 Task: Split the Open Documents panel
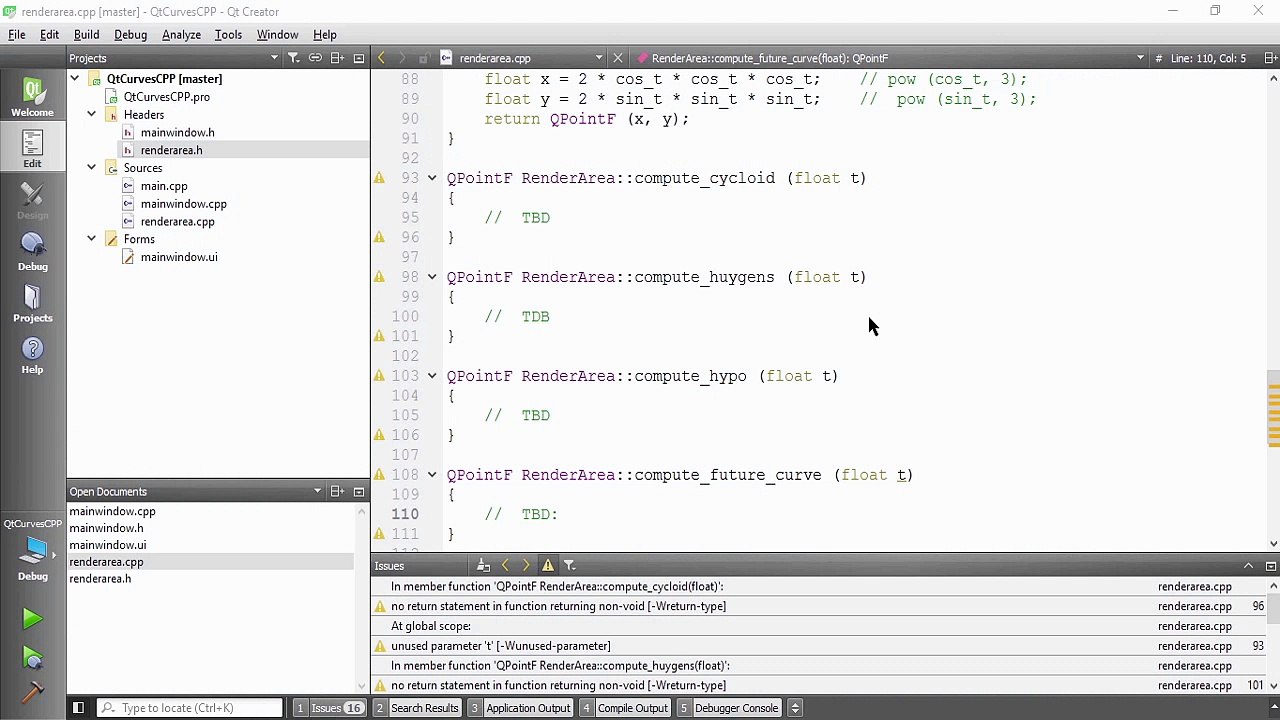tap(337, 492)
